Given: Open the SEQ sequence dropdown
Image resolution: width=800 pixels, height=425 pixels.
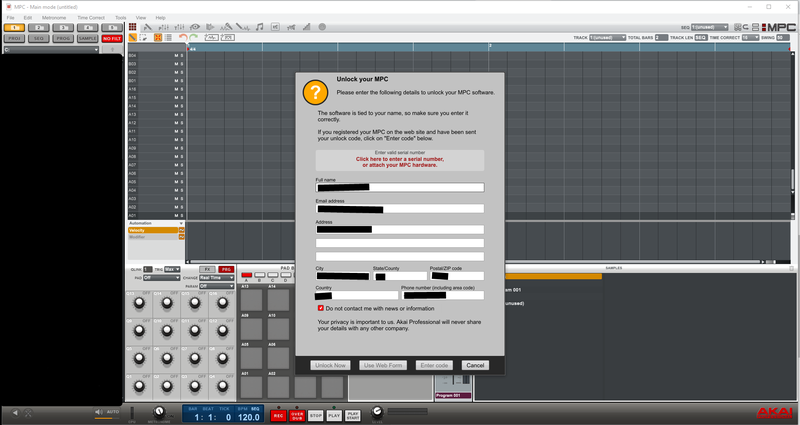Looking at the screenshot, I should pyautogui.click(x=710, y=27).
